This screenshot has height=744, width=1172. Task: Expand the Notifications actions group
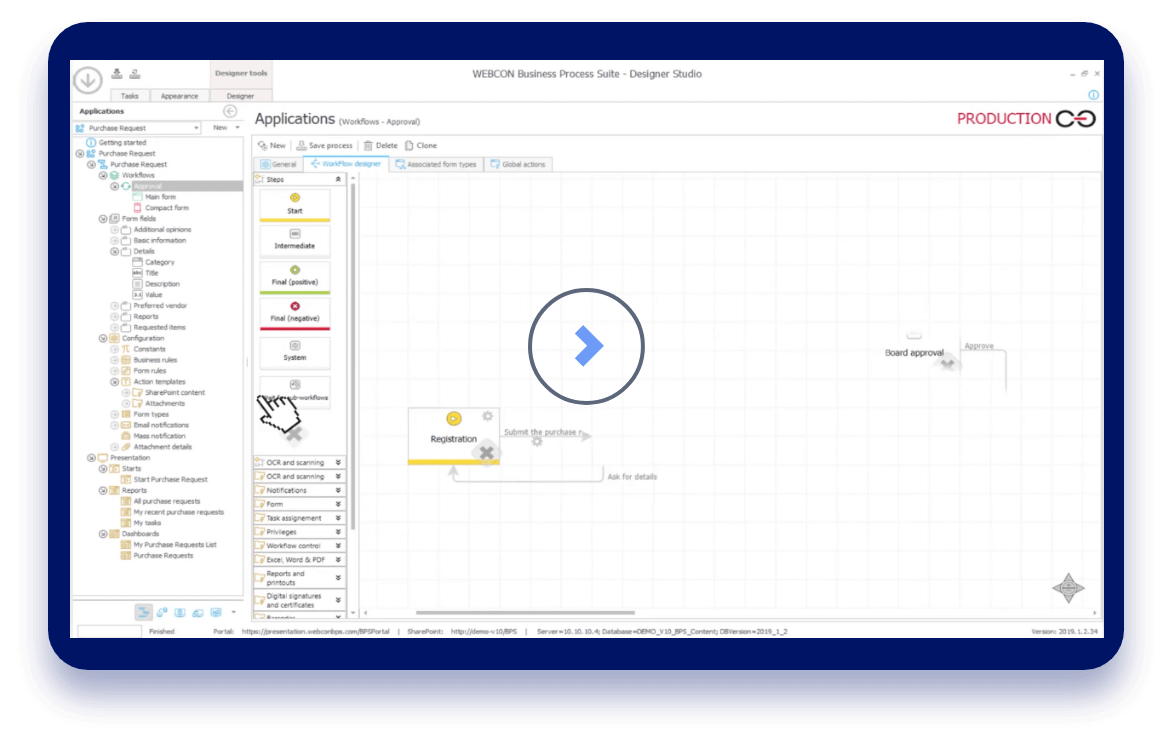[338, 490]
